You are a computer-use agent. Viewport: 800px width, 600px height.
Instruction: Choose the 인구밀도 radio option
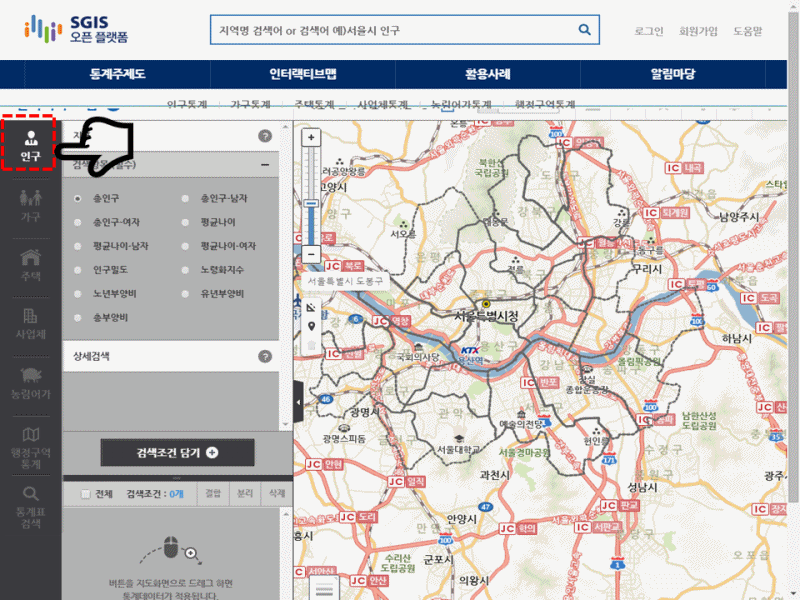tap(78, 270)
